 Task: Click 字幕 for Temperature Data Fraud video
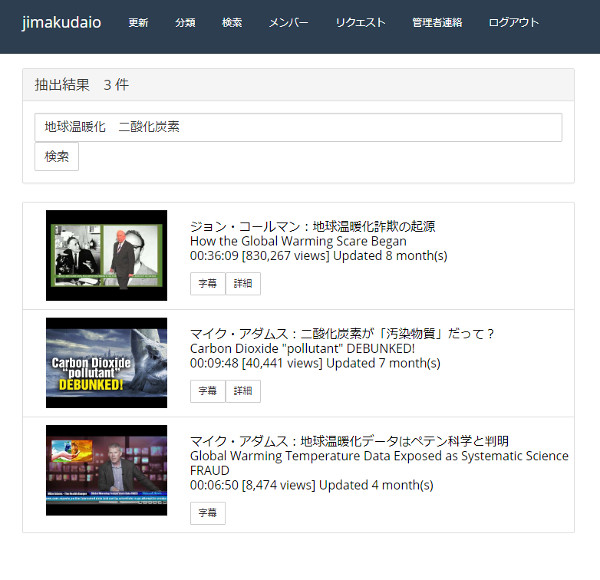207,513
